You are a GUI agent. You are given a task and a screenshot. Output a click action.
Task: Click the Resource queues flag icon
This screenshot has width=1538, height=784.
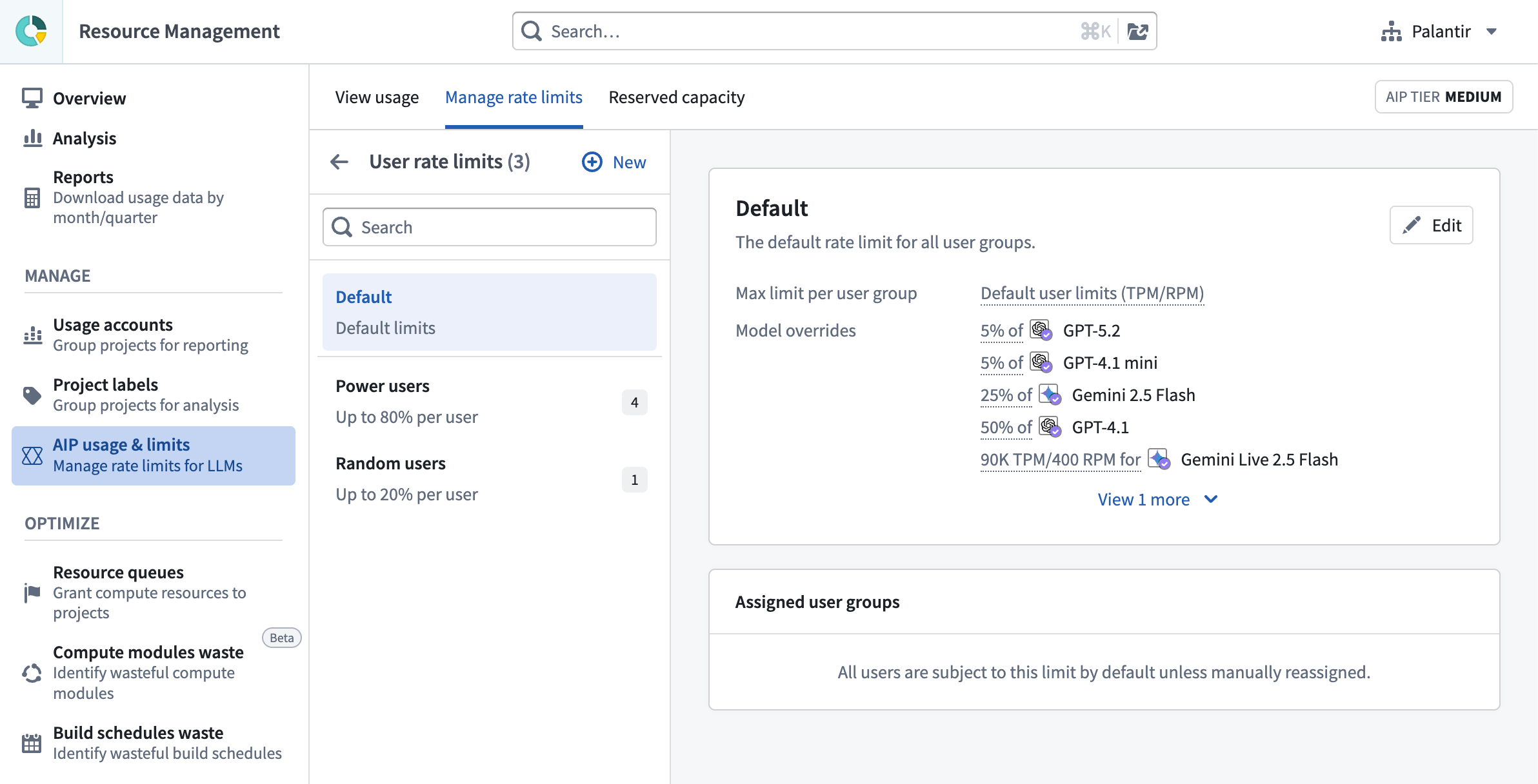32,593
